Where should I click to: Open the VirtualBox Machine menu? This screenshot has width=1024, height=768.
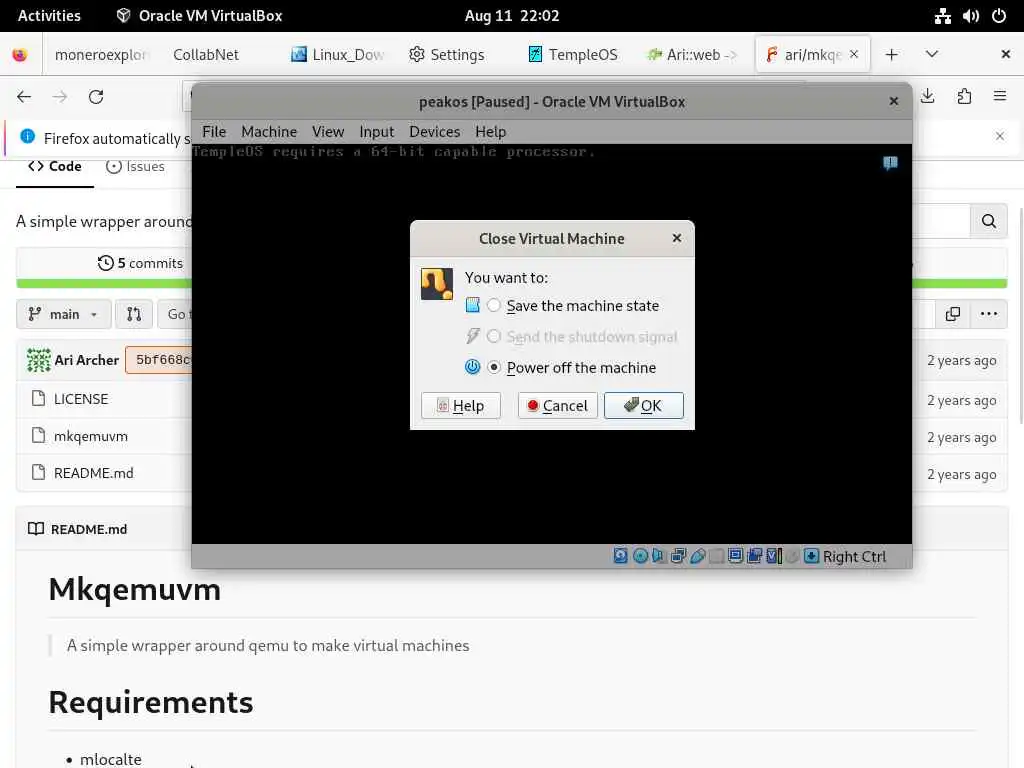(269, 131)
